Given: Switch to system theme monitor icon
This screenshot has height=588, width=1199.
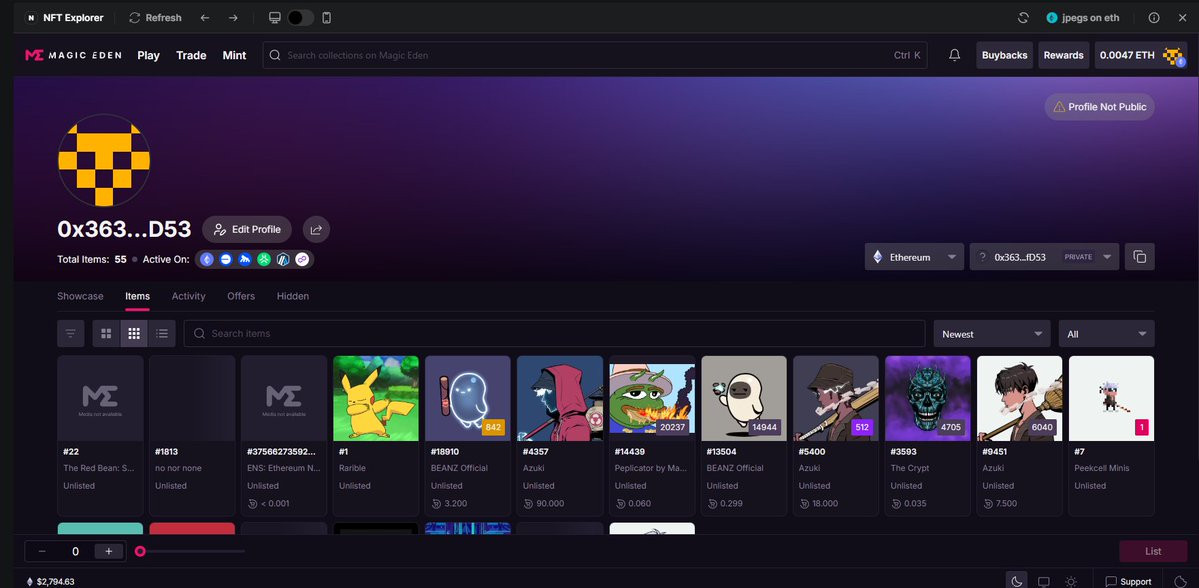Looking at the screenshot, I should pos(1043,582).
